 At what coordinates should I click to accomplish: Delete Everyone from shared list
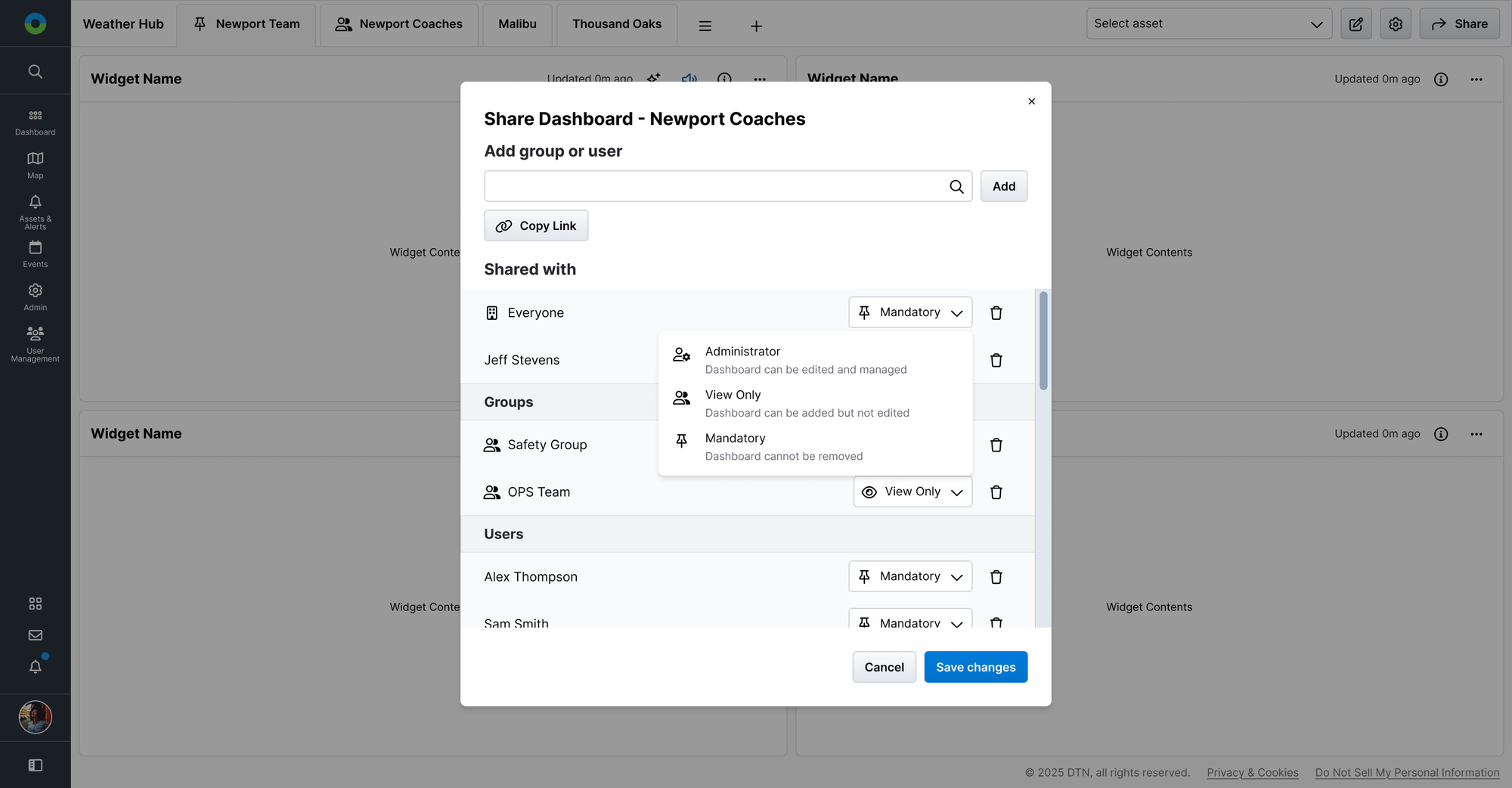pos(996,313)
